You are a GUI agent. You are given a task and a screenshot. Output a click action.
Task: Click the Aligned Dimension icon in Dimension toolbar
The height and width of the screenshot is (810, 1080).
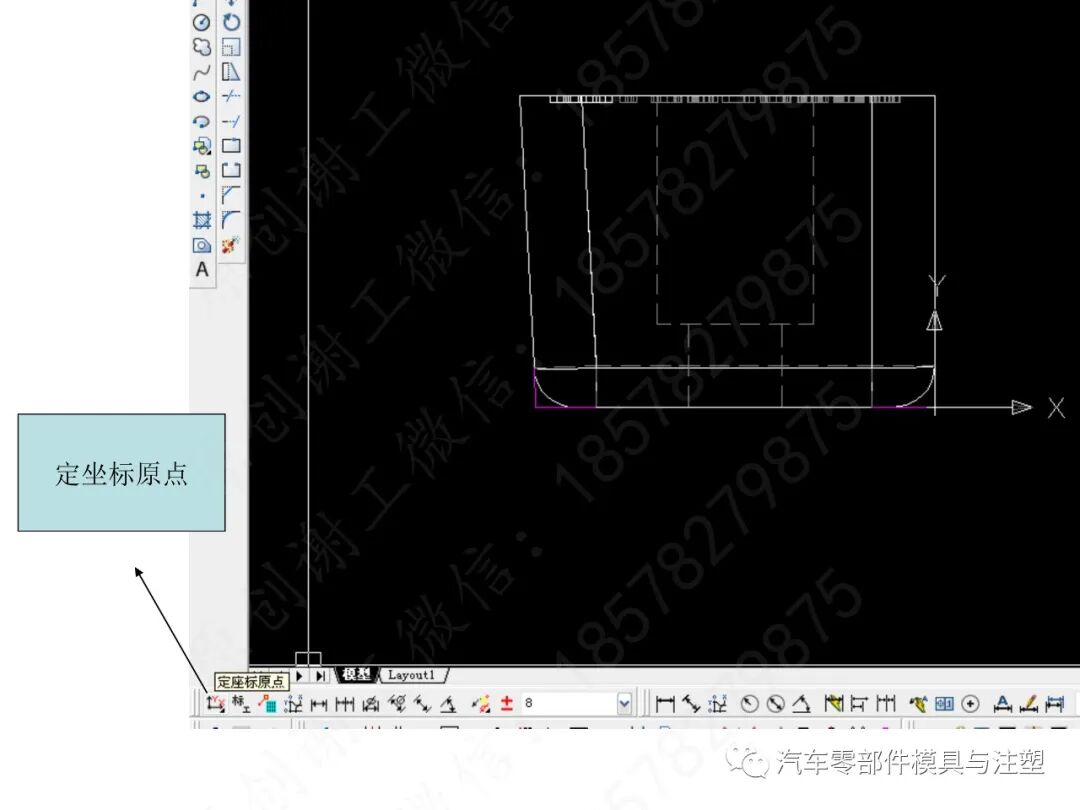[x=691, y=703]
